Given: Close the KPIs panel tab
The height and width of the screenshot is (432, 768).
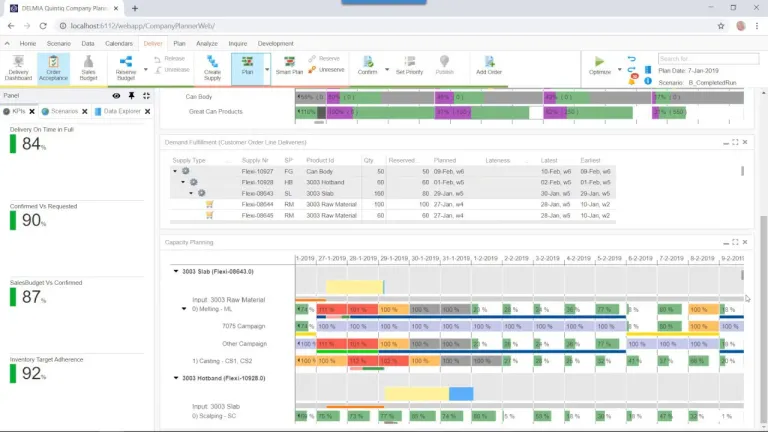Looking at the screenshot, I should point(32,111).
